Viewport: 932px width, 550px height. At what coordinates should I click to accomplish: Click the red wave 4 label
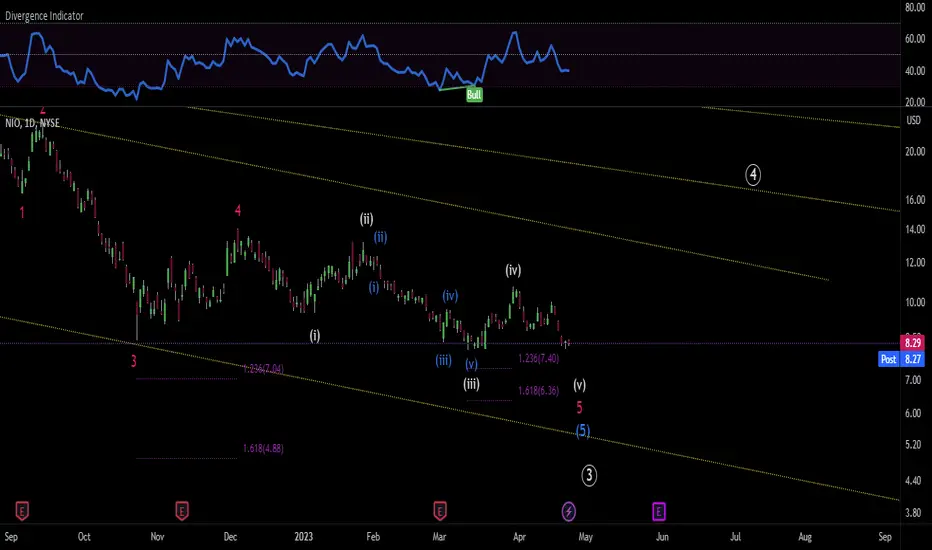[x=238, y=210]
